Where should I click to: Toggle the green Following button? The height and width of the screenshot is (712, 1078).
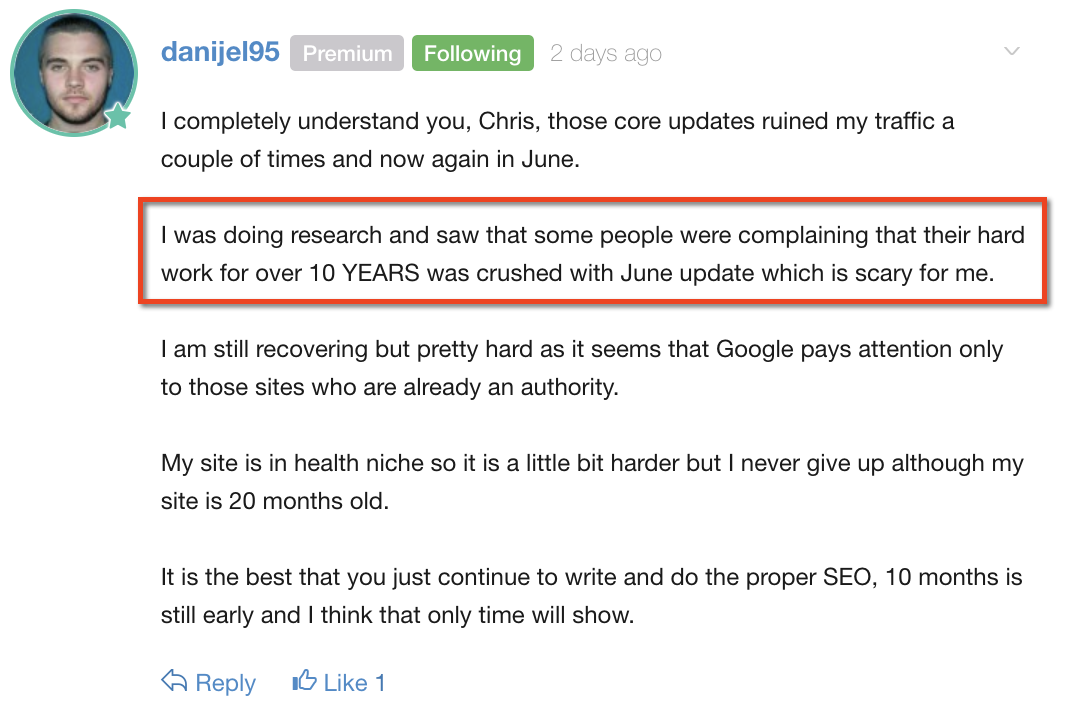pyautogui.click(x=473, y=53)
